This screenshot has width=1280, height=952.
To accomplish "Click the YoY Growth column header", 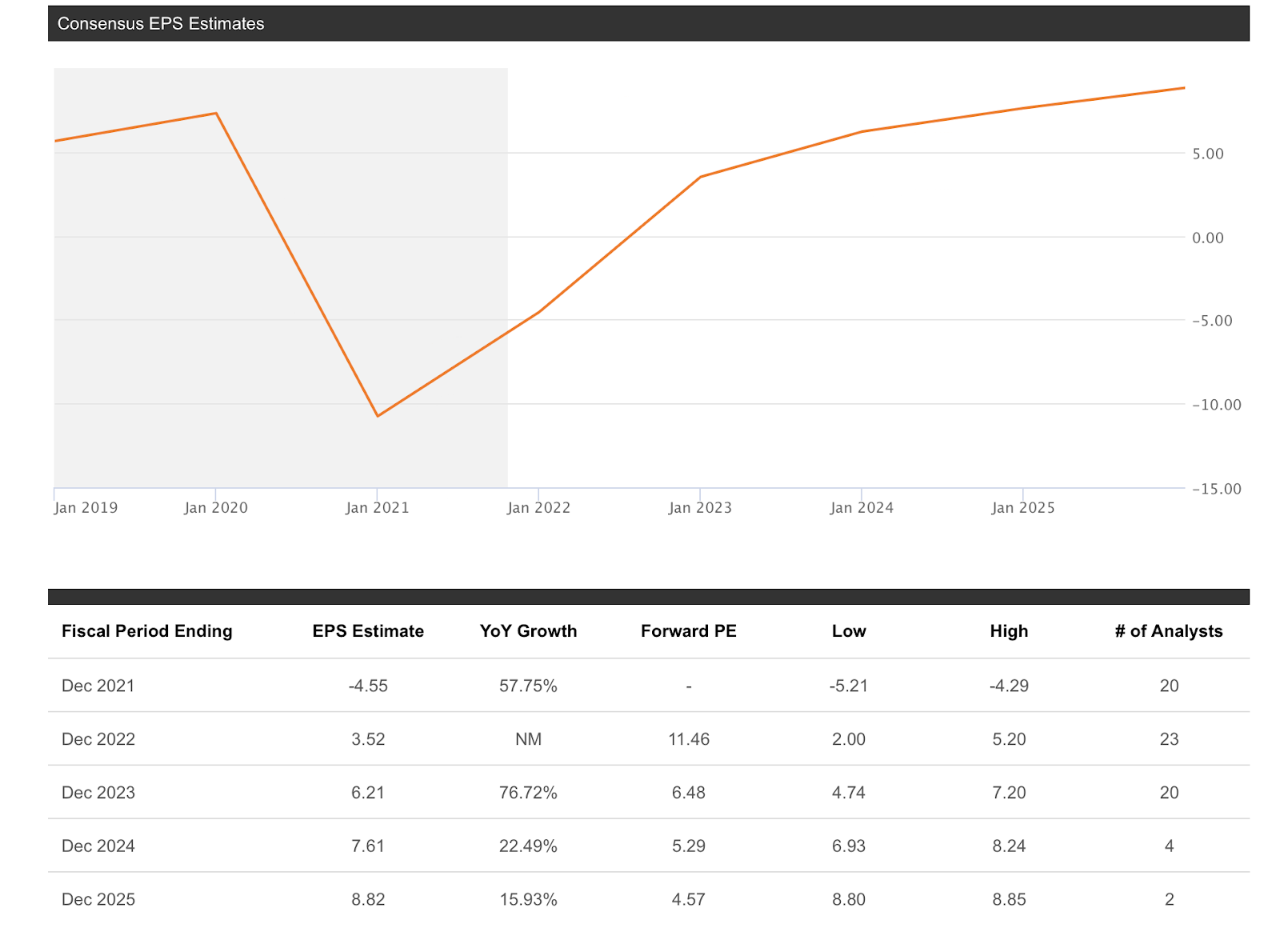I will (528, 631).
